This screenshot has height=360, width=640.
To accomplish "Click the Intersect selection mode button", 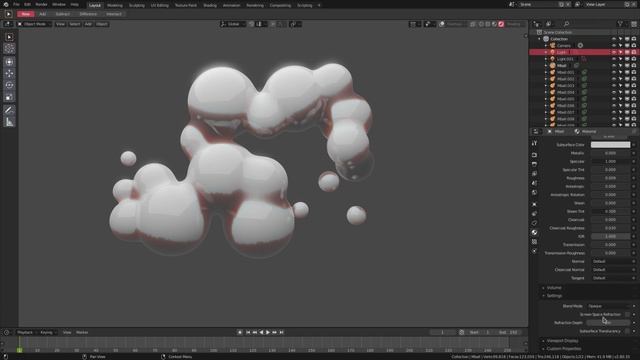I will pyautogui.click(x=114, y=14).
